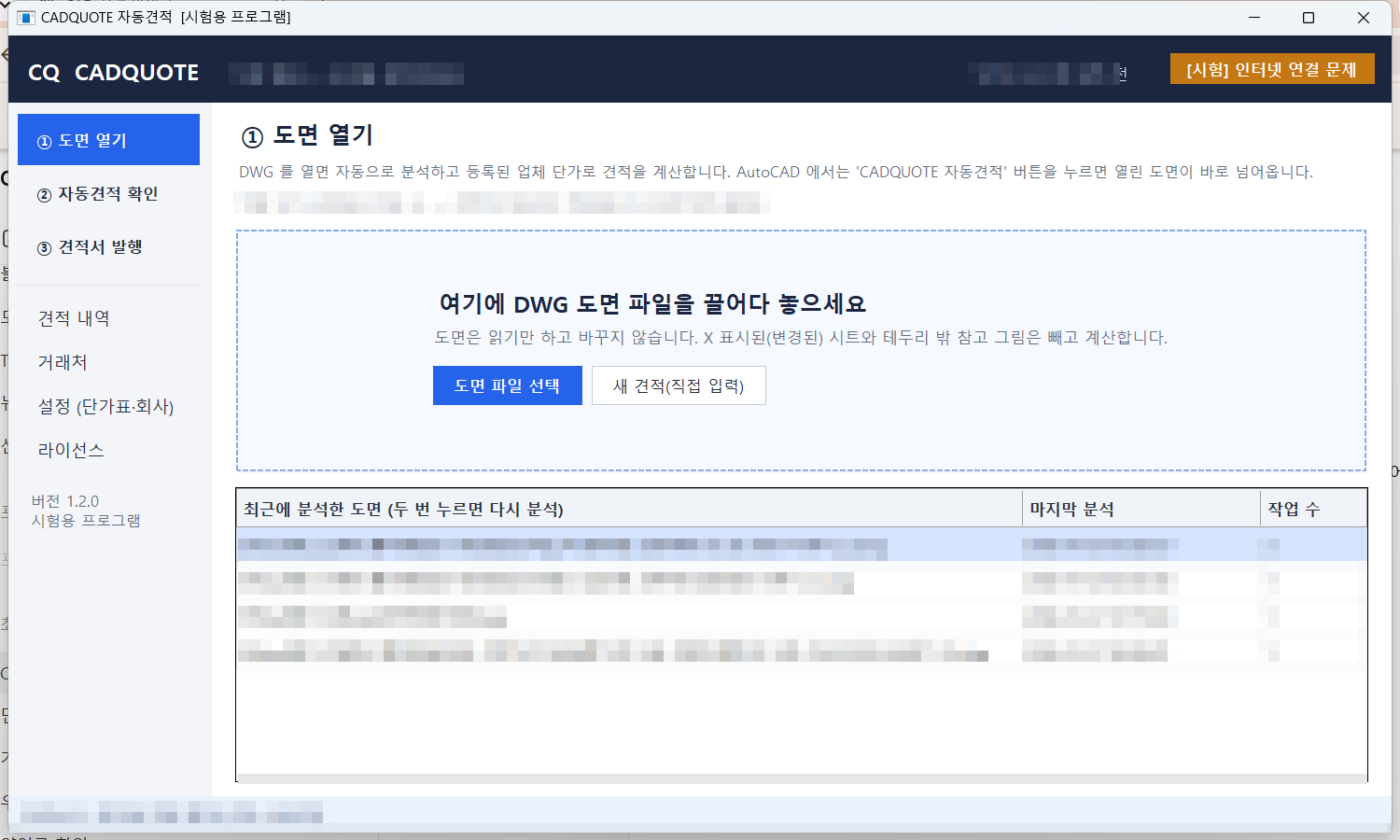The image size is (1400, 840).
Task: Click the 도면 파일 선택 button
Action: point(507,385)
